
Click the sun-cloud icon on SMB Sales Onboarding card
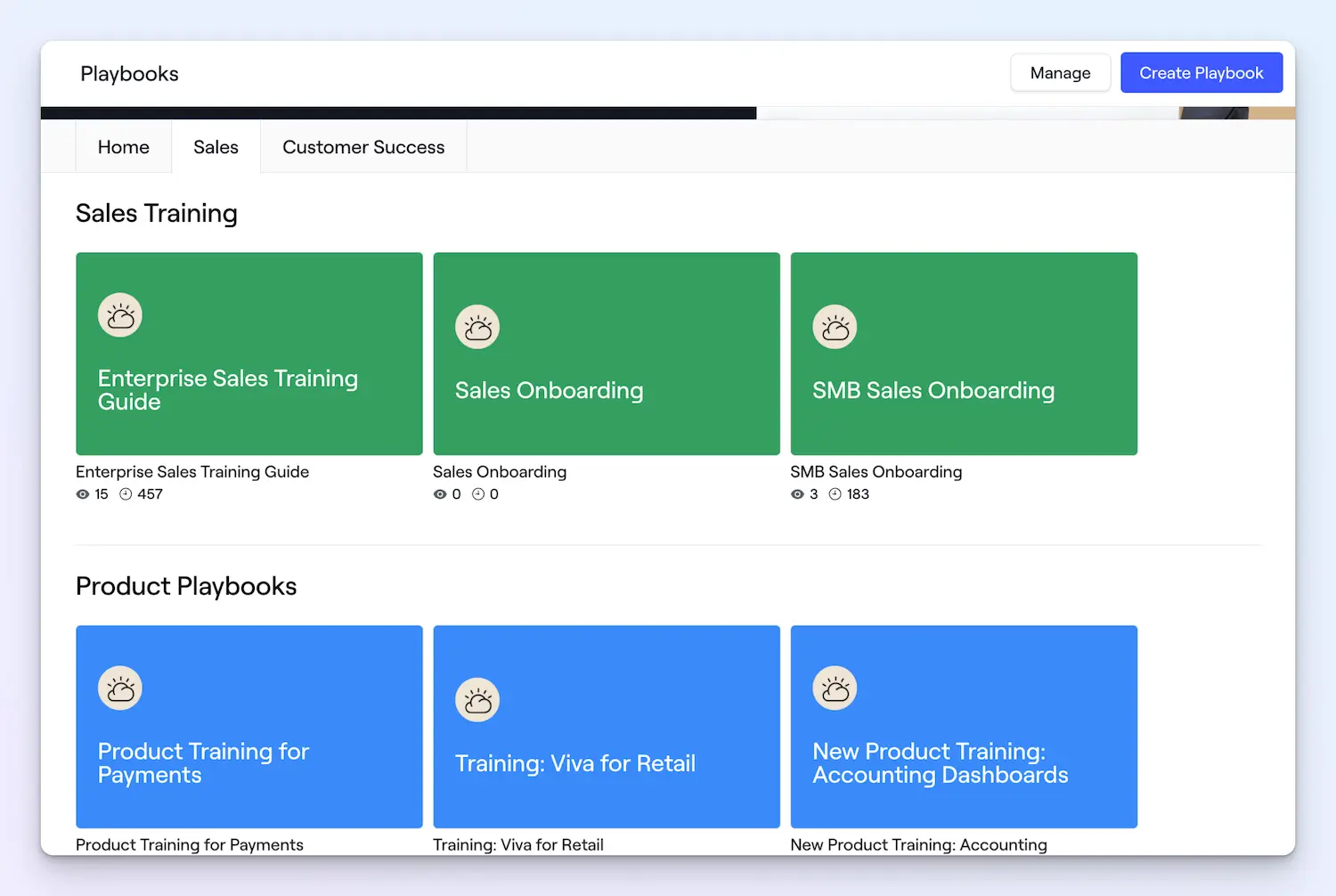point(835,328)
